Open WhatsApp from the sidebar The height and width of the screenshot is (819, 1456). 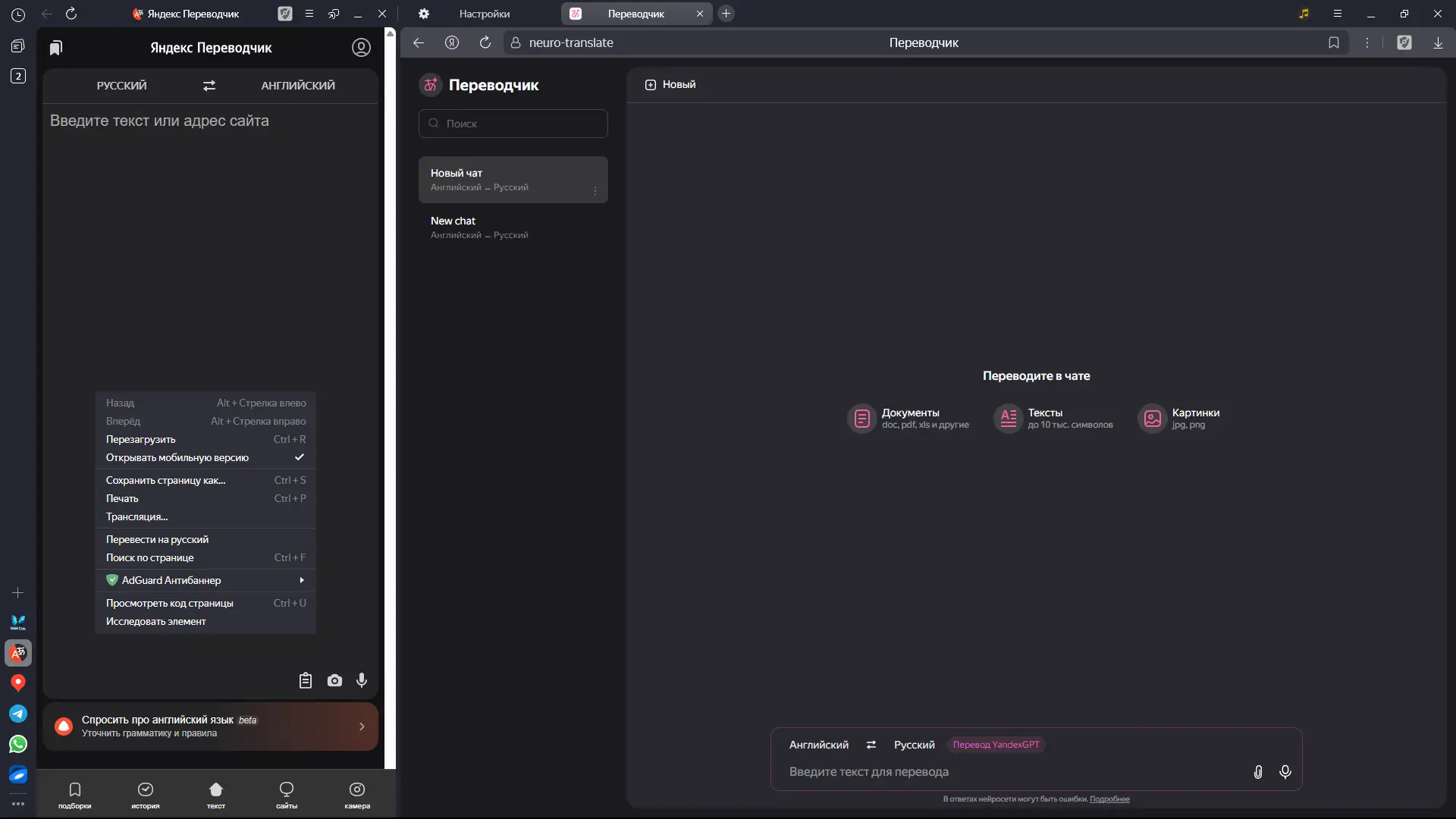(x=18, y=744)
